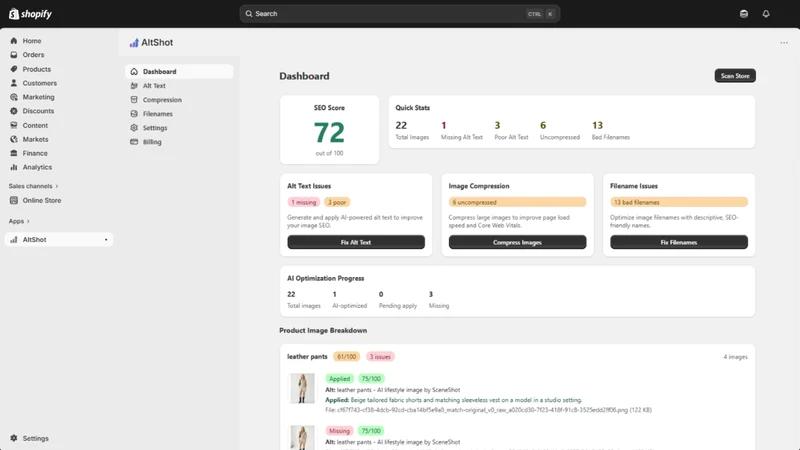Click the pin dot next to AltShot
This screenshot has width=800, height=450.
click(106, 240)
